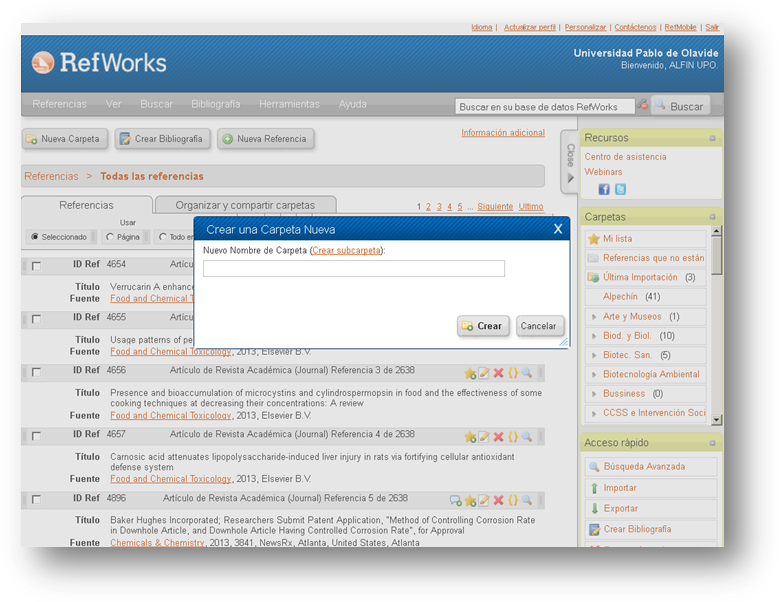The image size is (779, 602).
Task: Click the Nueva Carpeta button
Action: 65,139
